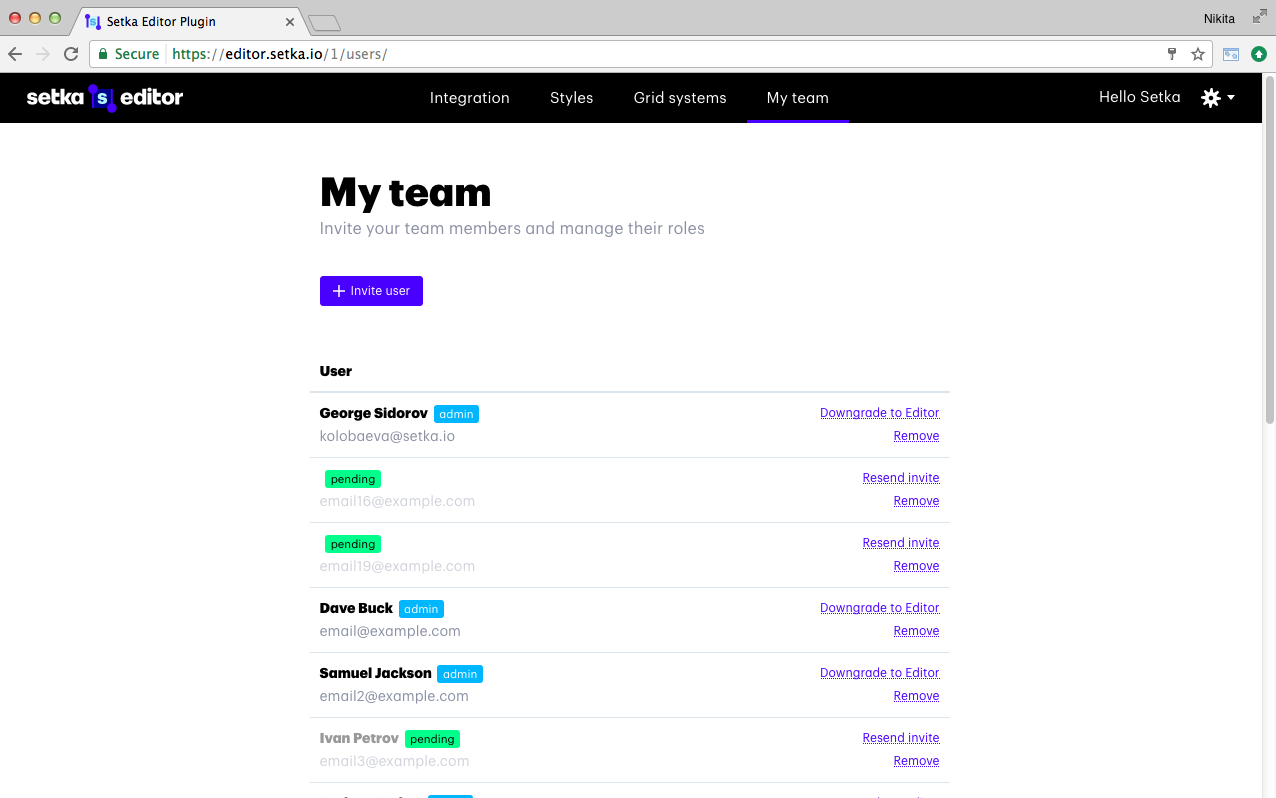Screen dimensions: 1276x798
Task: Click the email email2@example.com
Action: click(x=394, y=696)
